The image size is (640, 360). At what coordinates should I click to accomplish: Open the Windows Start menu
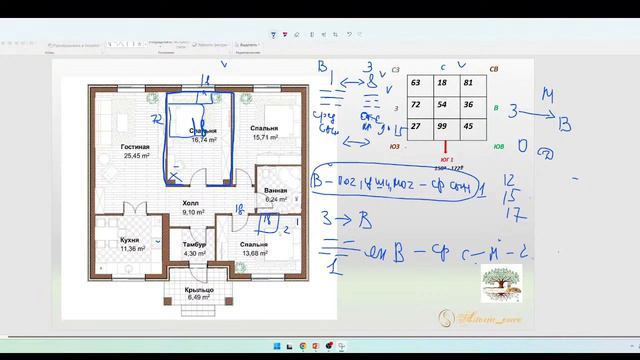coord(277,346)
